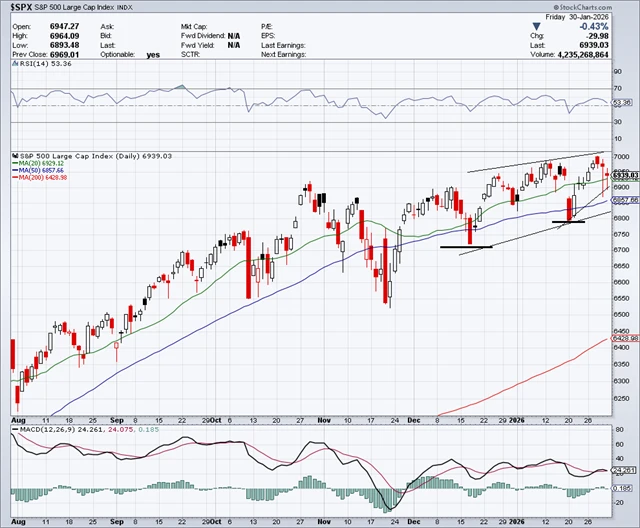Select the short support line near January 20
This screenshot has width=640, height=528.
[568, 222]
